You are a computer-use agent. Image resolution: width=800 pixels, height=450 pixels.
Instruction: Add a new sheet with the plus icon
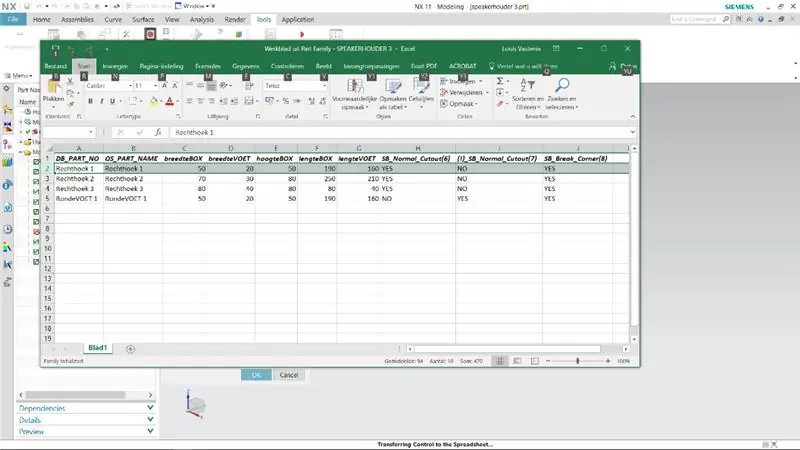click(131, 349)
